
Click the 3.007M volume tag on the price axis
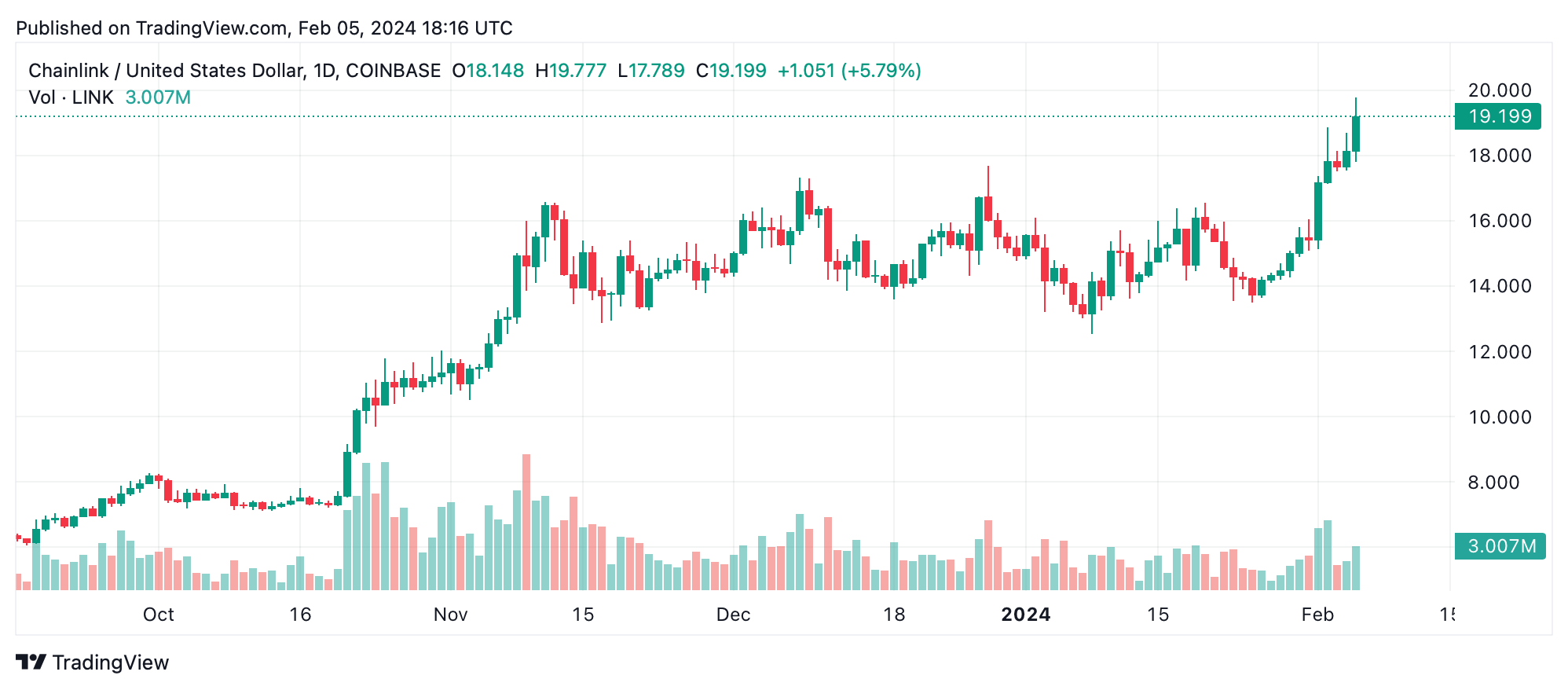[x=1500, y=546]
